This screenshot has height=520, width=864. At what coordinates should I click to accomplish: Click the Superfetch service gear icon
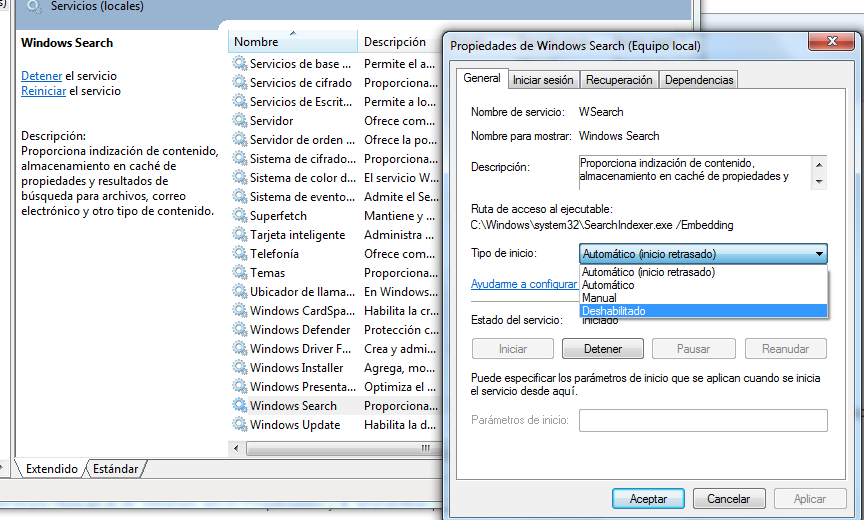239,216
